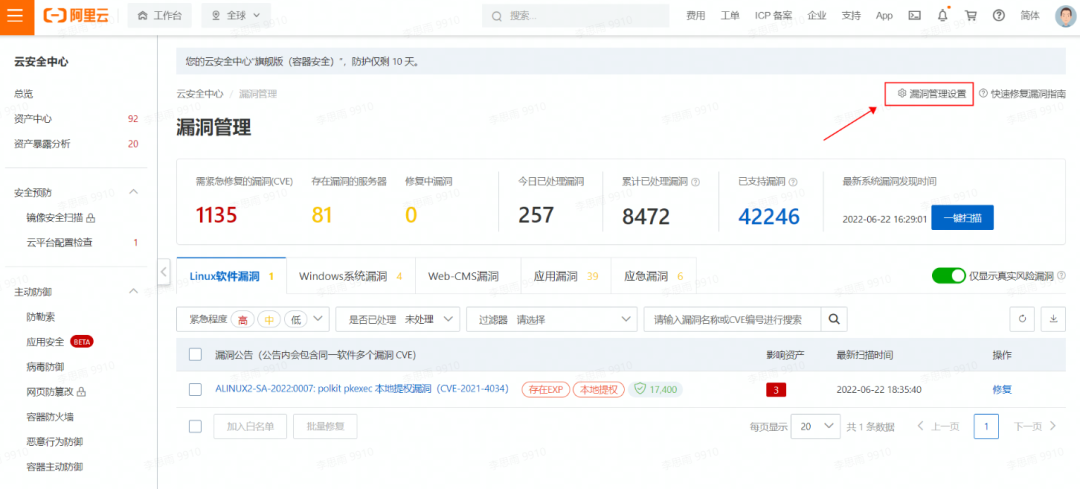Image resolution: width=1080 pixels, height=489 pixels.
Task: Open the 过滤器 dropdown
Action: [x=552, y=319]
